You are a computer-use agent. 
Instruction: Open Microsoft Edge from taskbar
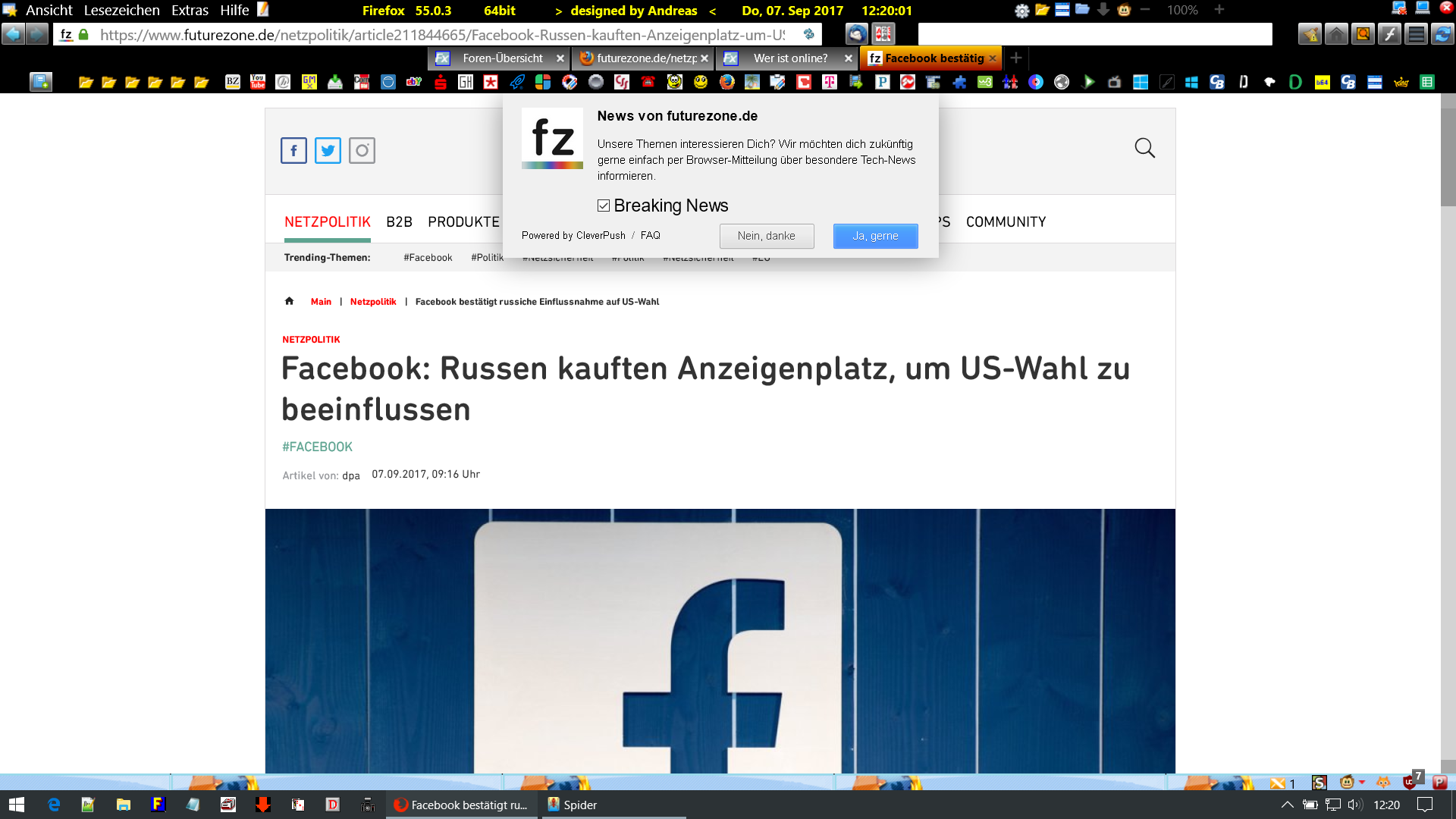(x=54, y=805)
